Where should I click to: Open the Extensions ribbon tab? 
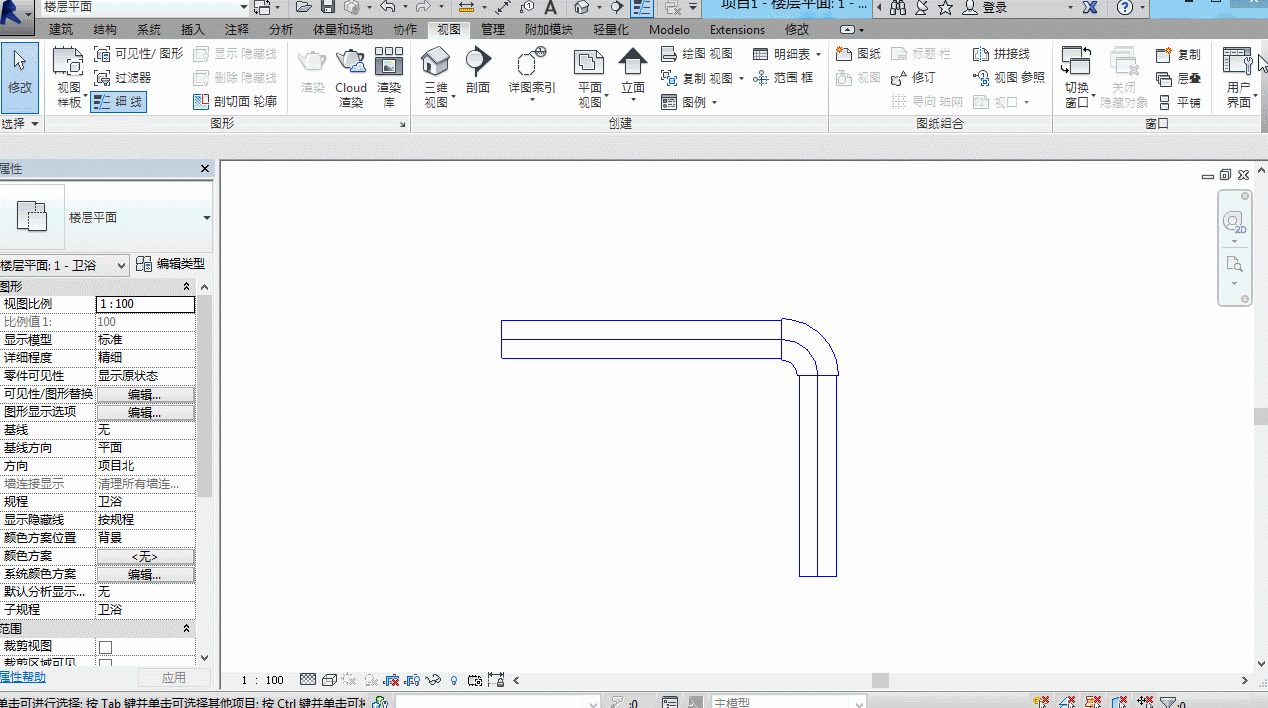pyautogui.click(x=737, y=30)
